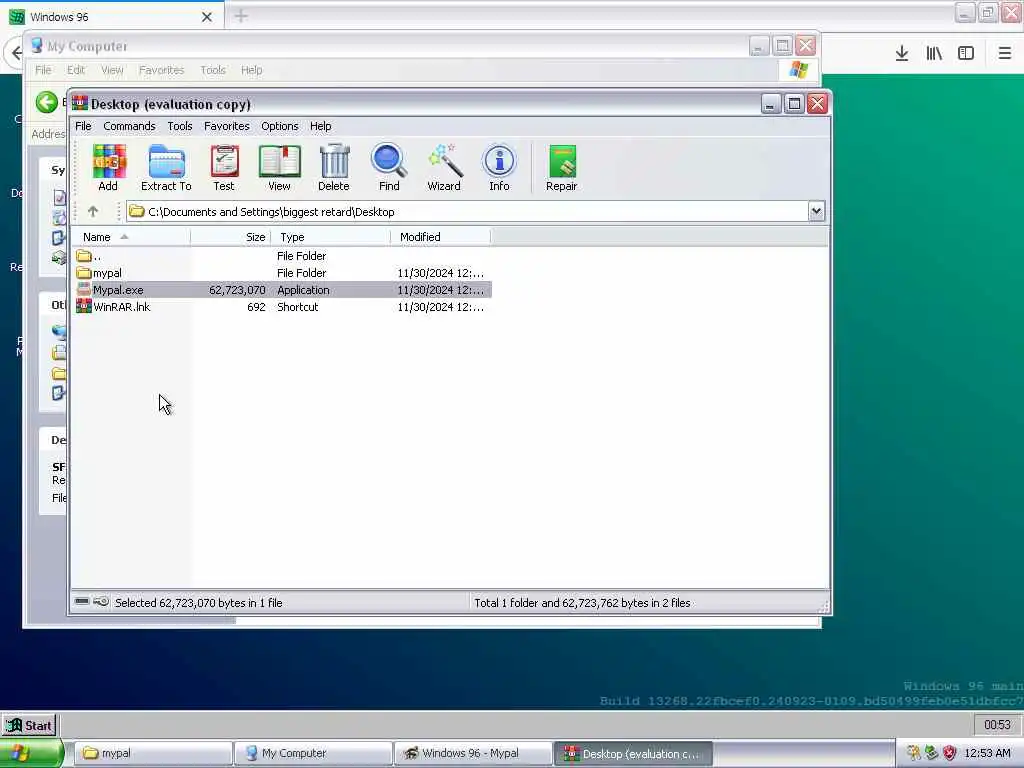The width and height of the screenshot is (1024, 768).
Task: Click 'Total 1 folder' status bar text
Action: (583, 603)
